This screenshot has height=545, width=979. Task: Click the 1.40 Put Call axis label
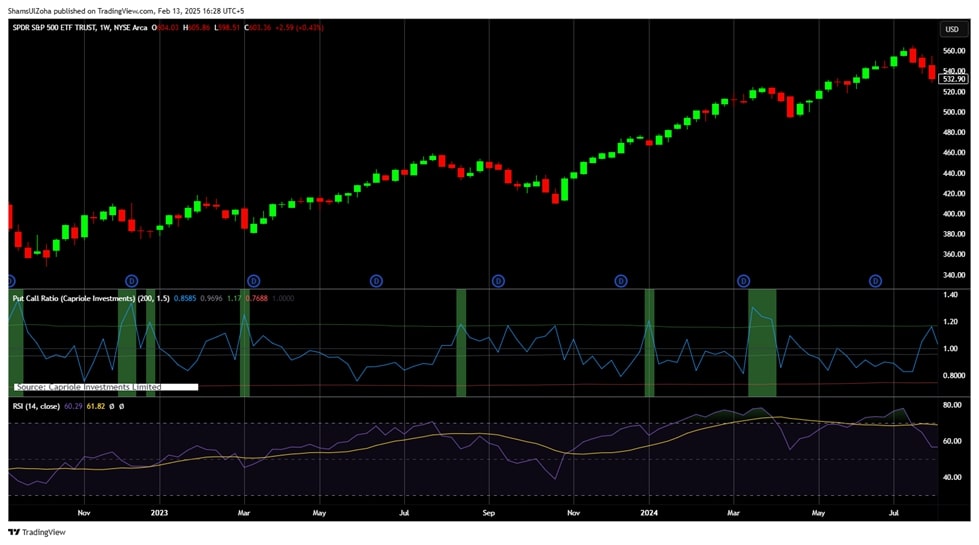tap(950, 295)
